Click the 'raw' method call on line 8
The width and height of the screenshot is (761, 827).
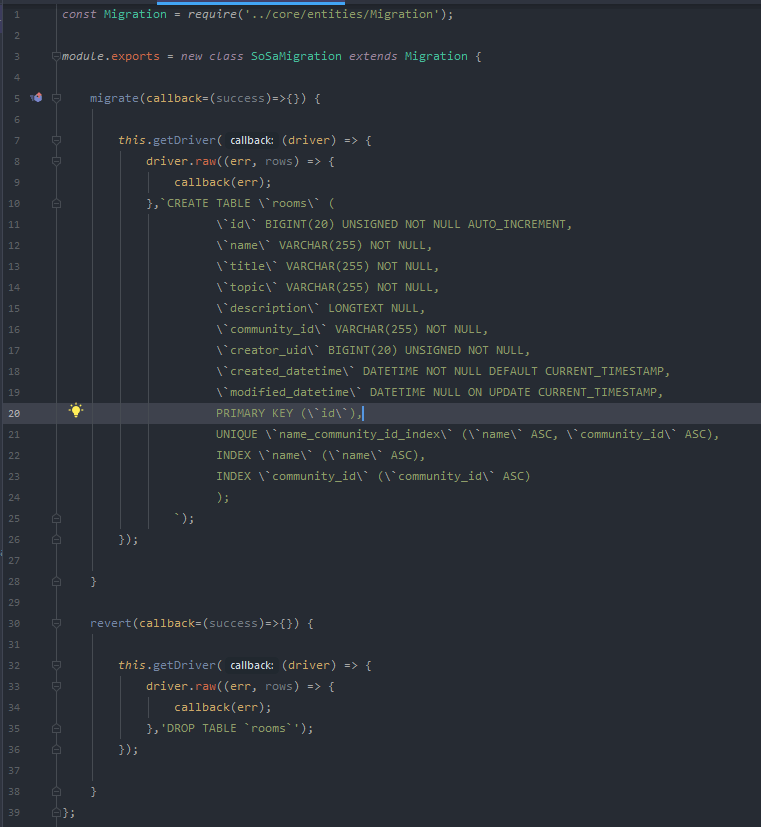tap(206, 161)
